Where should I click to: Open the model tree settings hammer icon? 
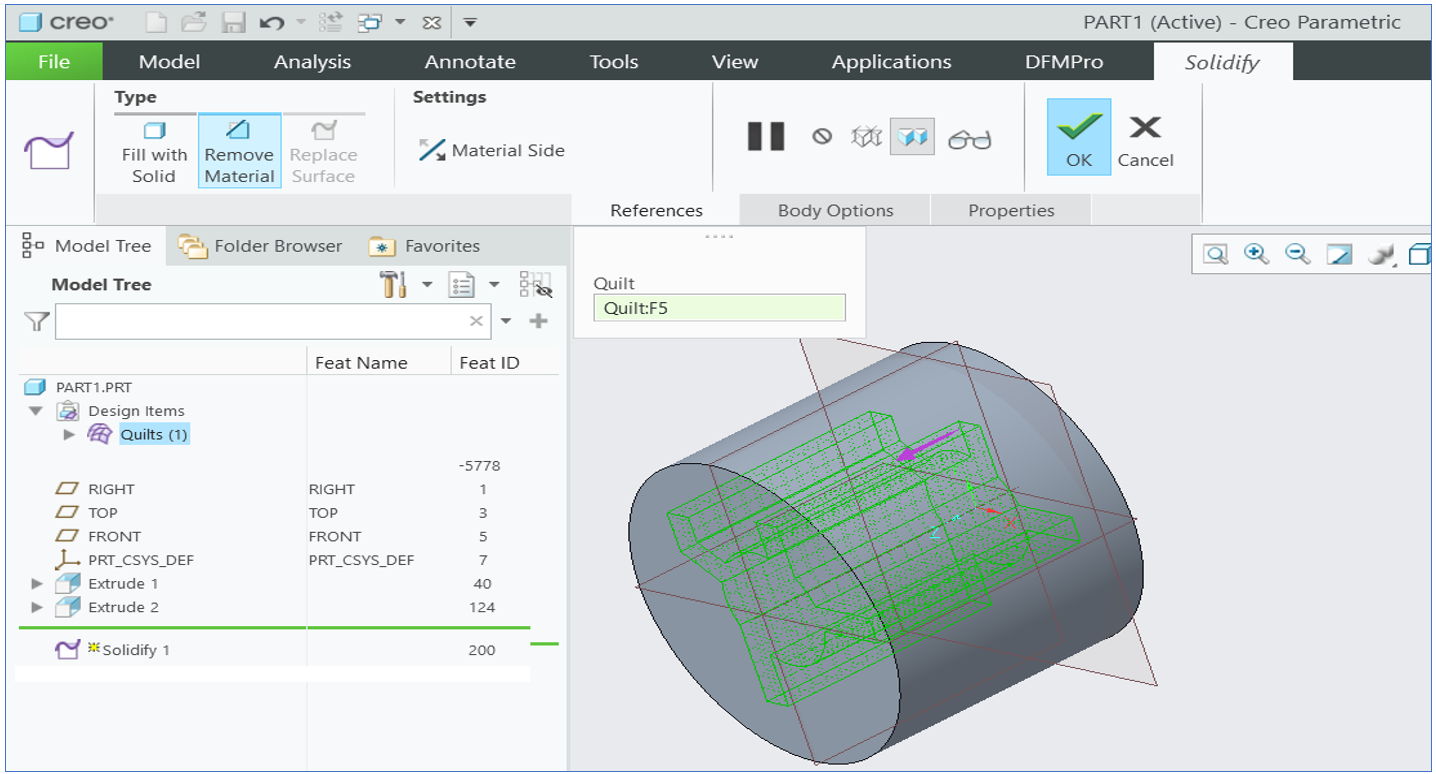point(393,285)
